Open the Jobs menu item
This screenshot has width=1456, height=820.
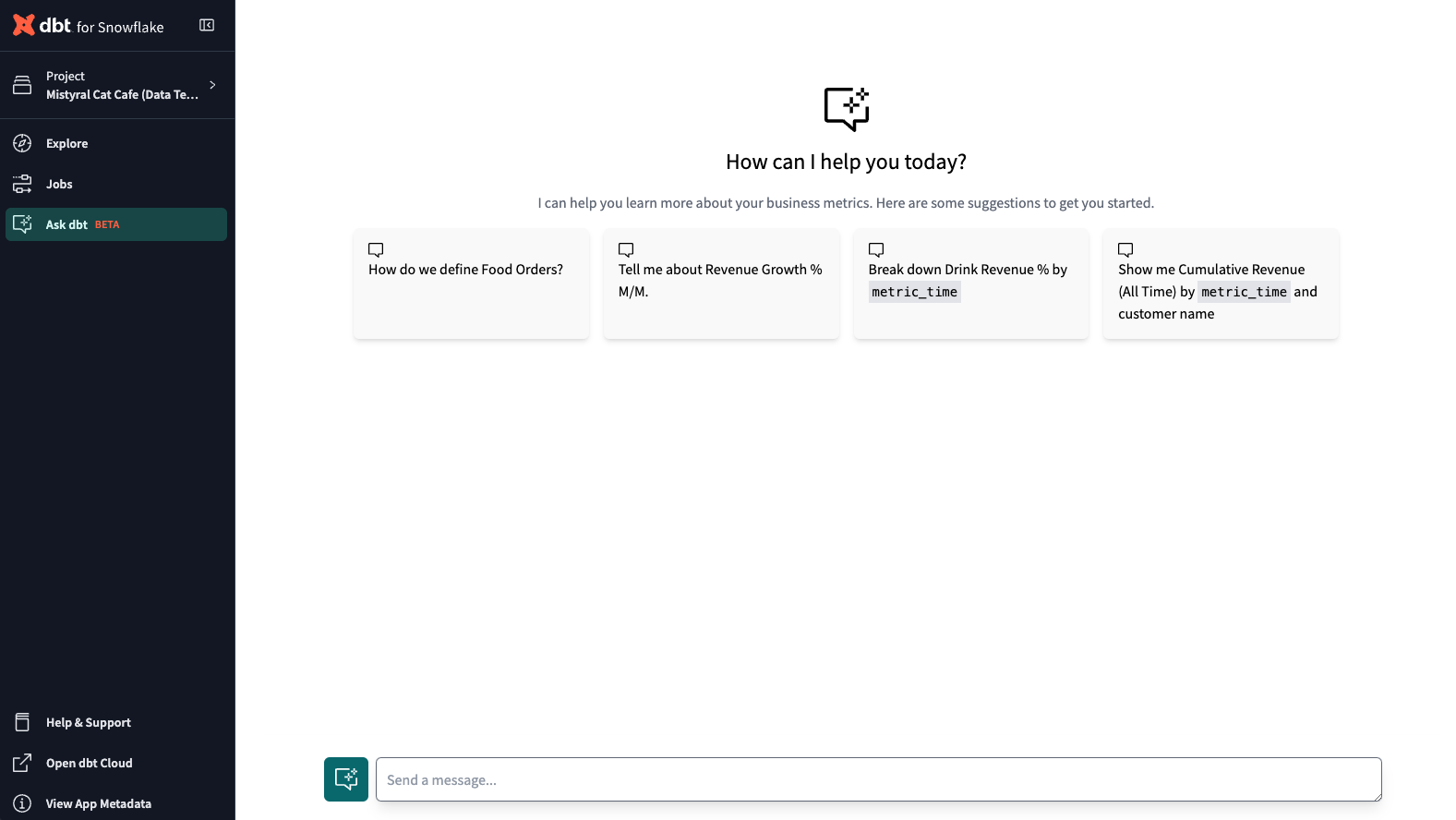pos(59,184)
